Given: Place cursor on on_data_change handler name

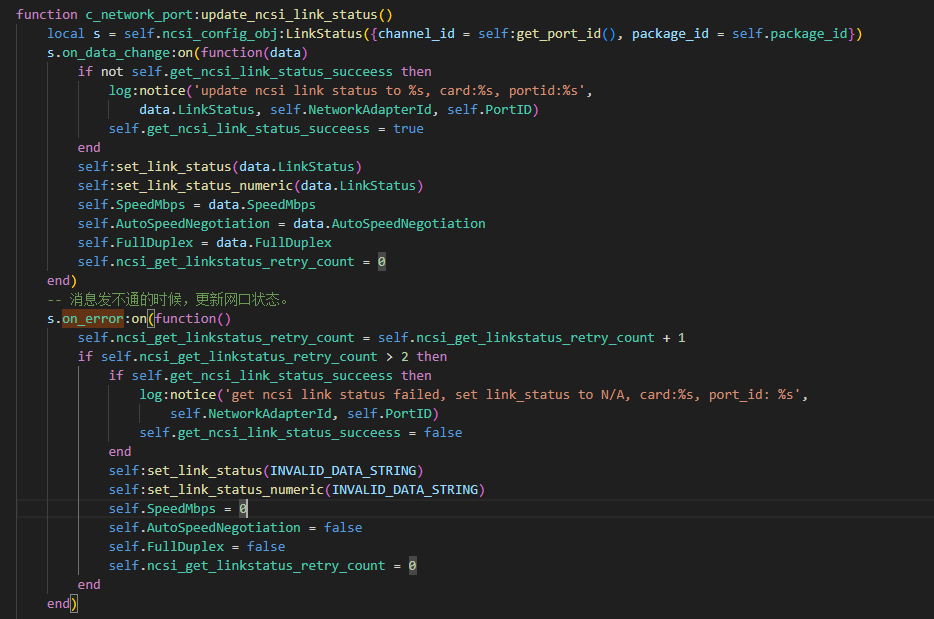Looking at the screenshot, I should coord(108,52).
